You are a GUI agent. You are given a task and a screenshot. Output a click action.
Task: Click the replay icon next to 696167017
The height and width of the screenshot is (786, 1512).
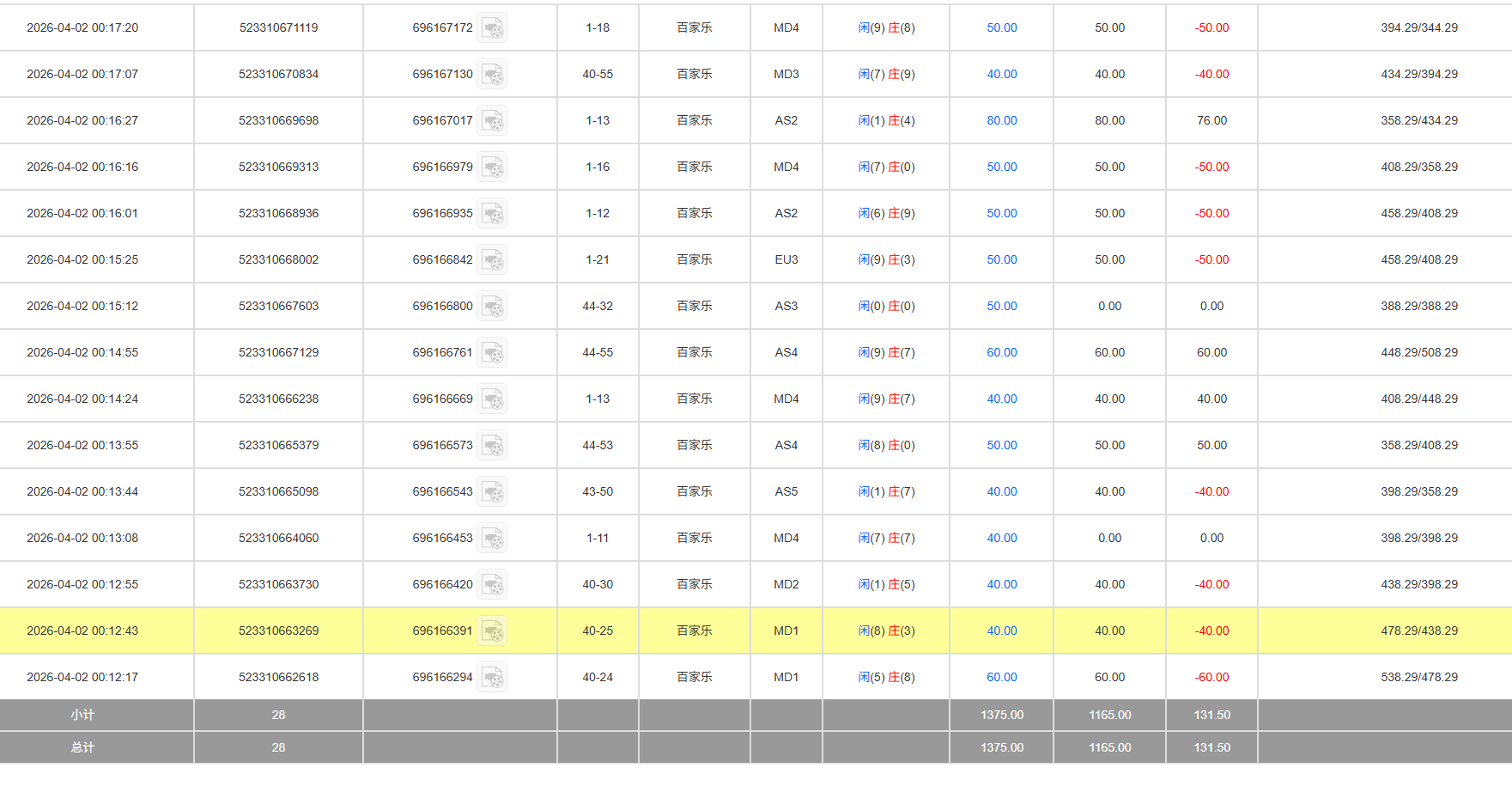pyautogui.click(x=492, y=121)
